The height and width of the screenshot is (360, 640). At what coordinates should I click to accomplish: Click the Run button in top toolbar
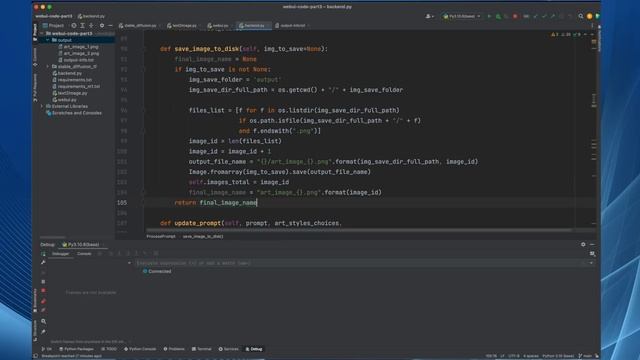tap(489, 16)
